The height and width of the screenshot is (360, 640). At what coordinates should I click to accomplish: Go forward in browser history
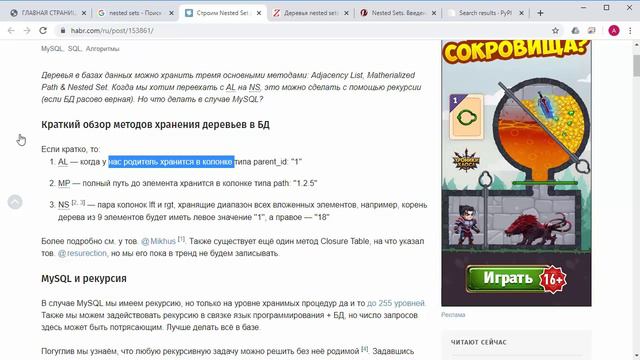[x=27, y=31]
